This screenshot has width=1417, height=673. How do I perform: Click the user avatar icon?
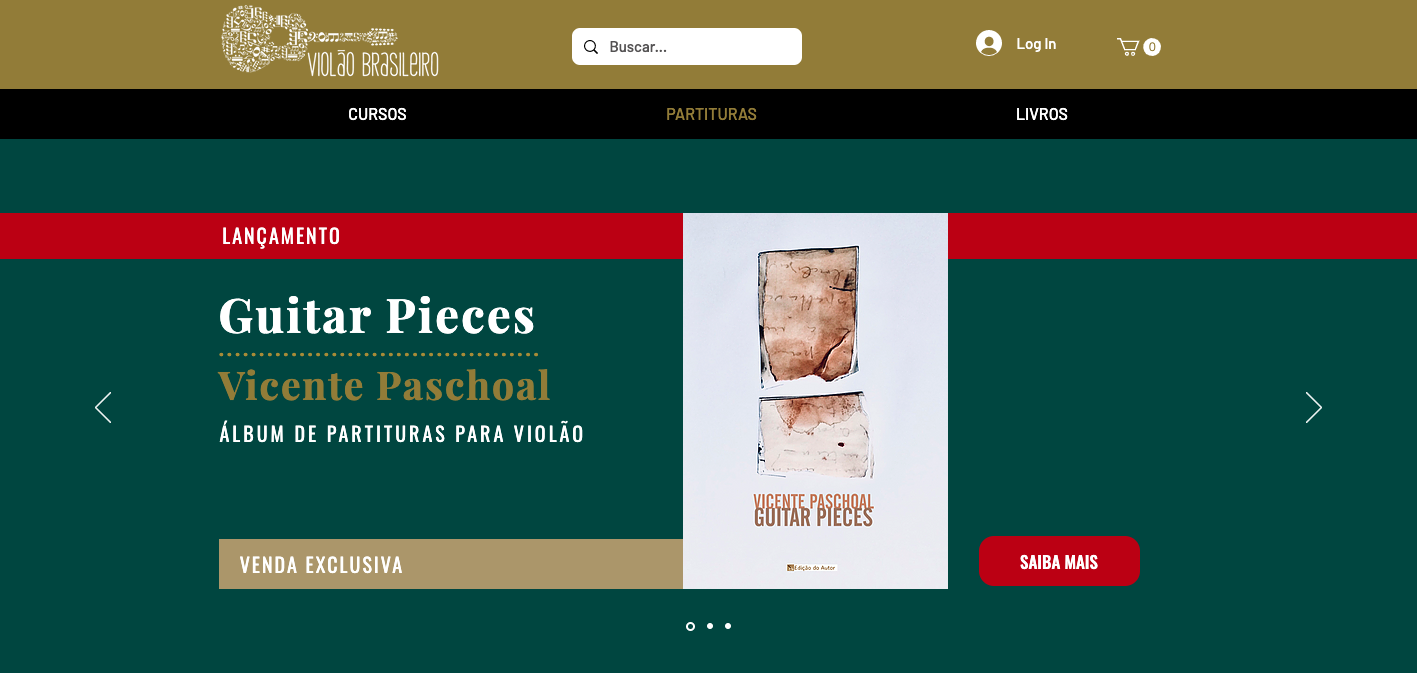click(989, 43)
